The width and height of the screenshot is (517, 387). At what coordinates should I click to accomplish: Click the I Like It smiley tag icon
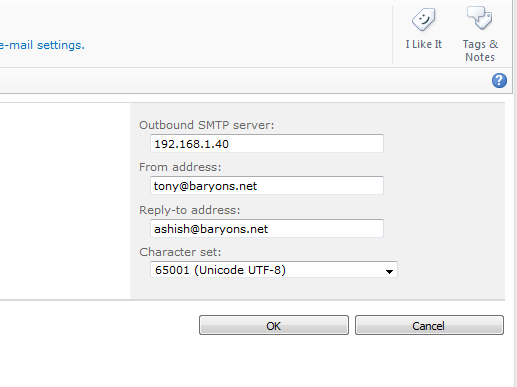423,20
